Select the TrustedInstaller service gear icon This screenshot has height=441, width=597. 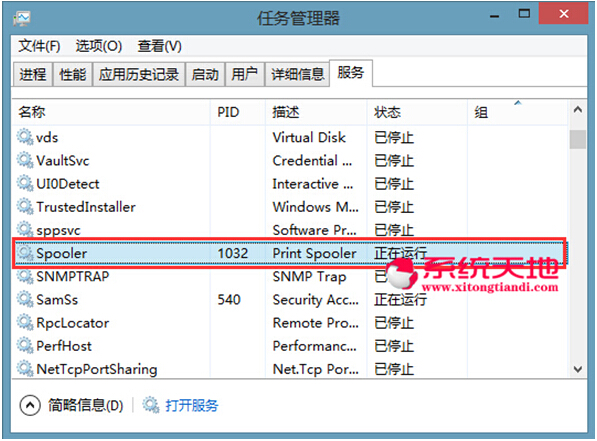click(25, 207)
